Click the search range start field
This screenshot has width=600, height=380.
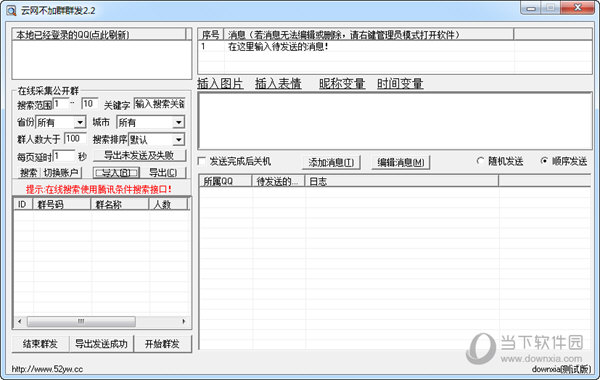tap(61, 104)
